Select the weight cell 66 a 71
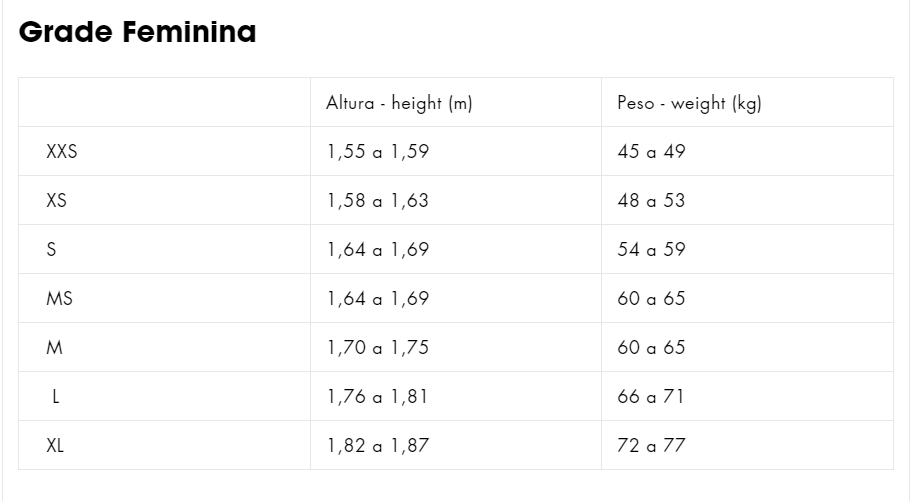917x501 pixels. pos(651,397)
